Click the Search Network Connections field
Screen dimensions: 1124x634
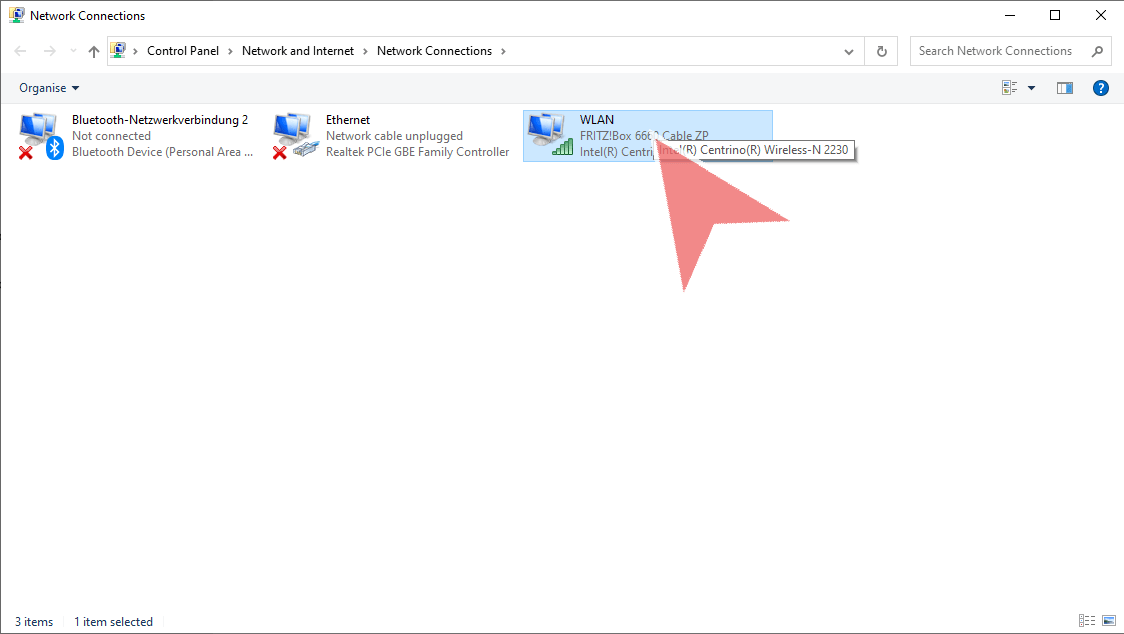pyautogui.click(x=995, y=51)
